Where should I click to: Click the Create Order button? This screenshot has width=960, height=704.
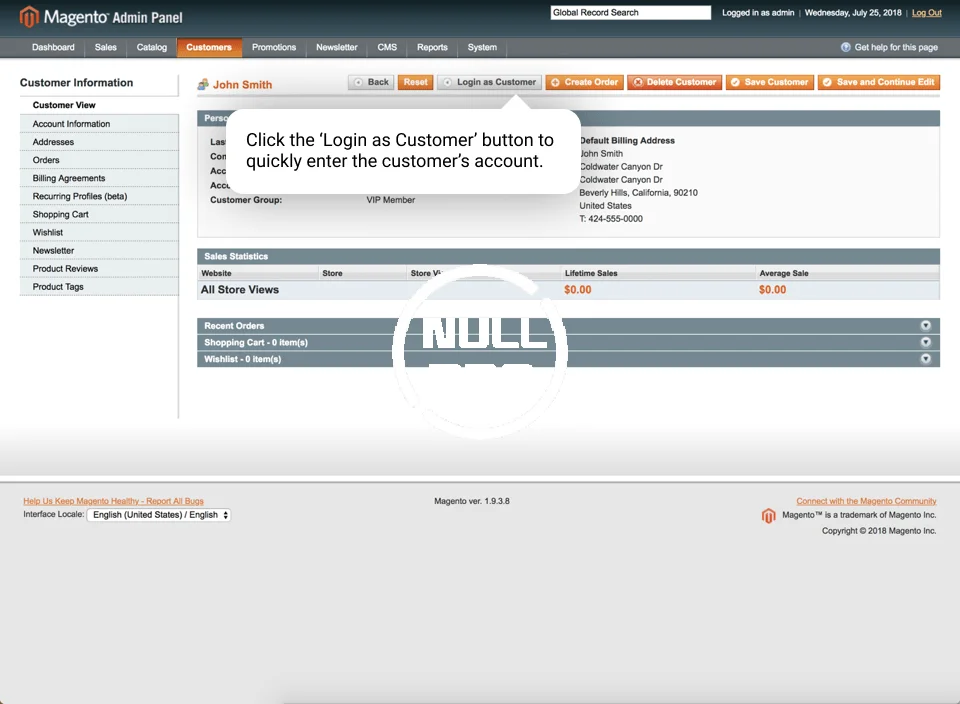click(x=584, y=82)
